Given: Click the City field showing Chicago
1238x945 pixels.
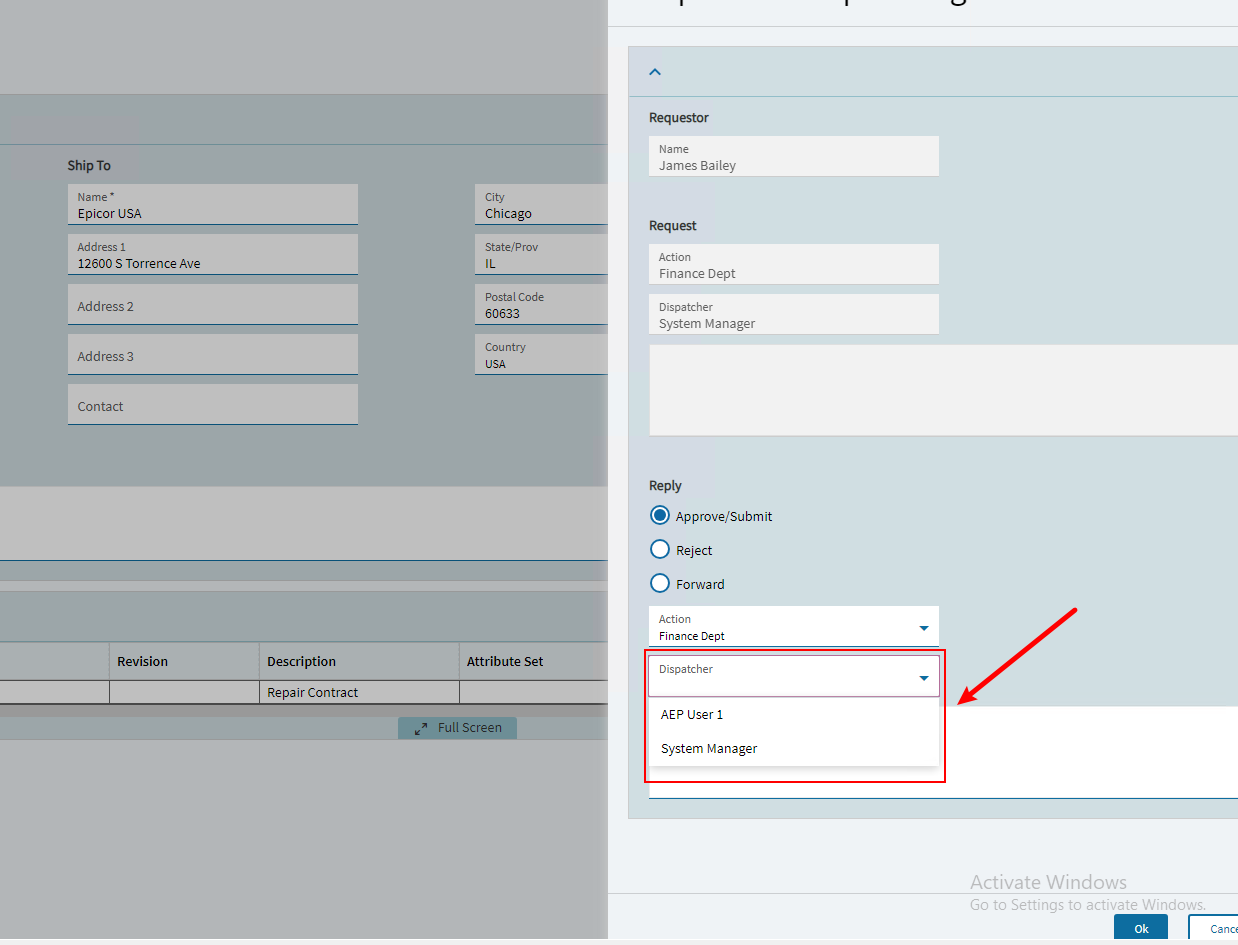Looking at the screenshot, I should click(541, 205).
